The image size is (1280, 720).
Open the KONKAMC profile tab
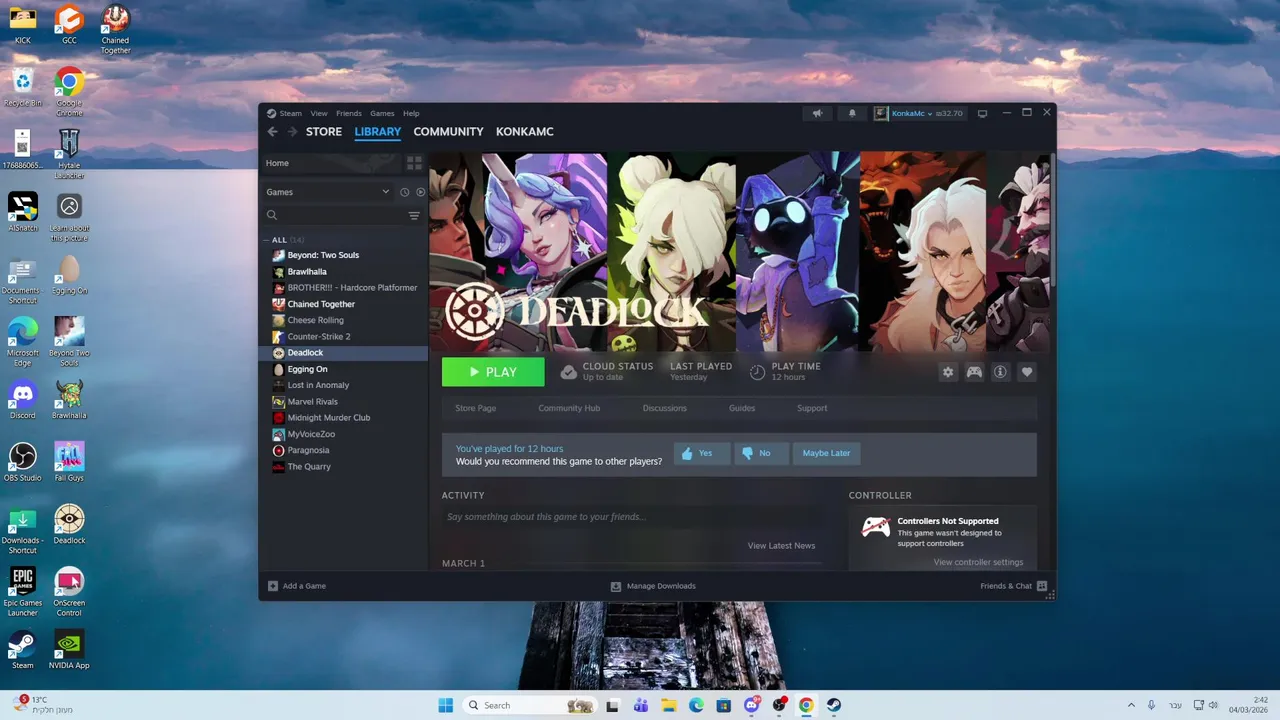click(x=525, y=132)
